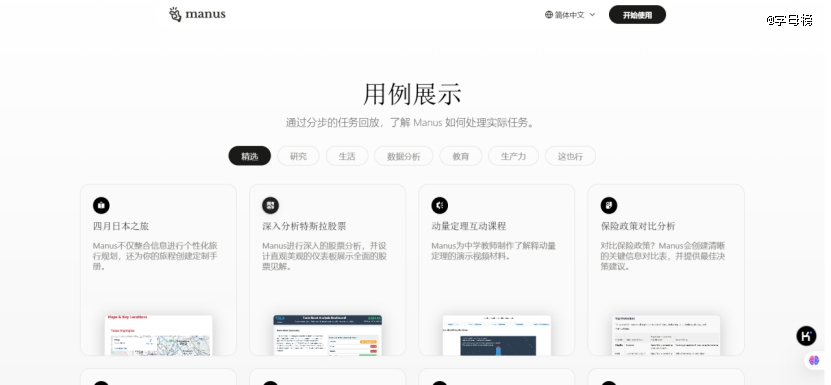Click the icon on 动量定理互动课程 card
Image resolution: width=831 pixels, height=385 pixels.
tap(439, 205)
